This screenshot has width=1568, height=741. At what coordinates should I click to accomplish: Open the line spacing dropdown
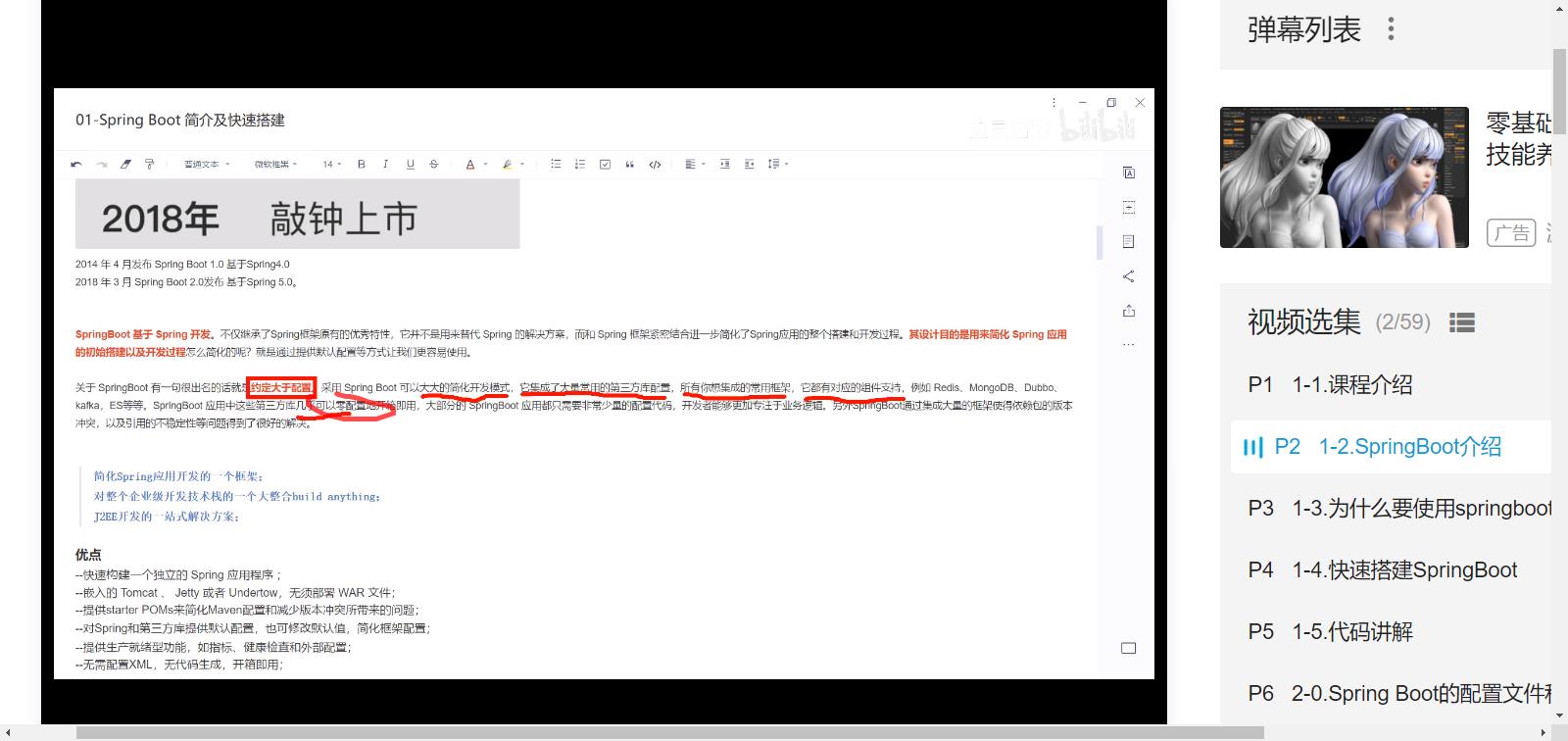(x=778, y=165)
